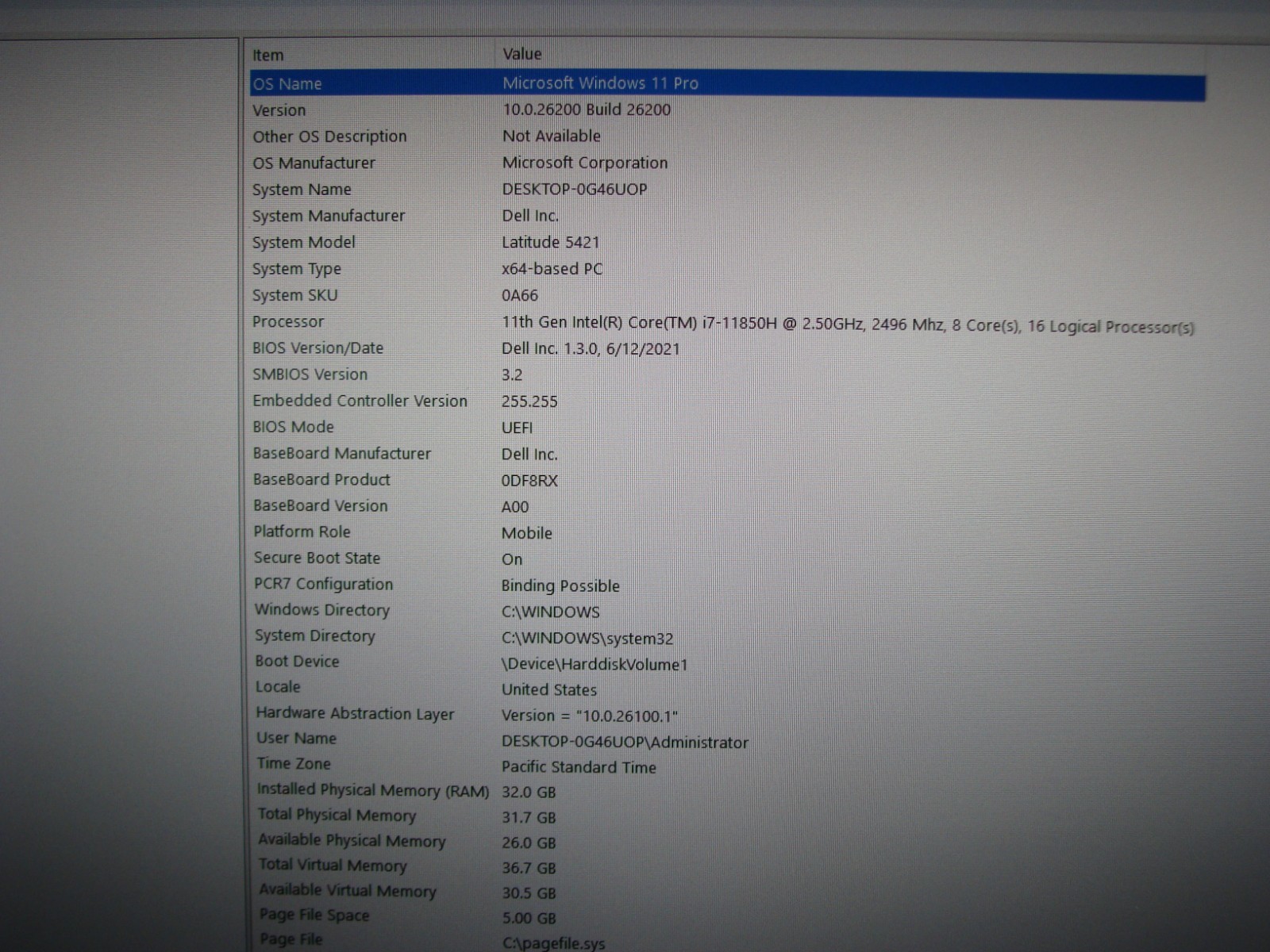This screenshot has height=952, width=1270.
Task: Select the Version row label
Action: (279, 110)
